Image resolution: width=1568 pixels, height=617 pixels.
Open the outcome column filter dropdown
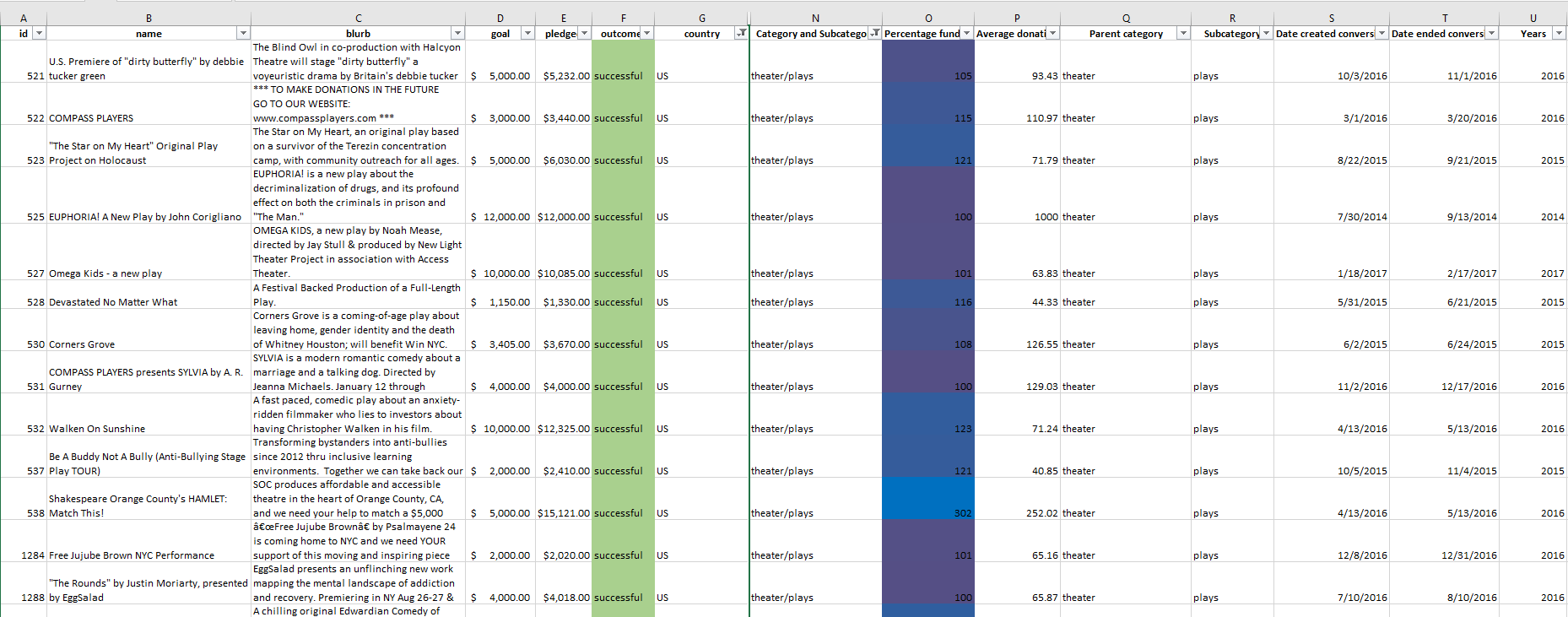click(647, 33)
